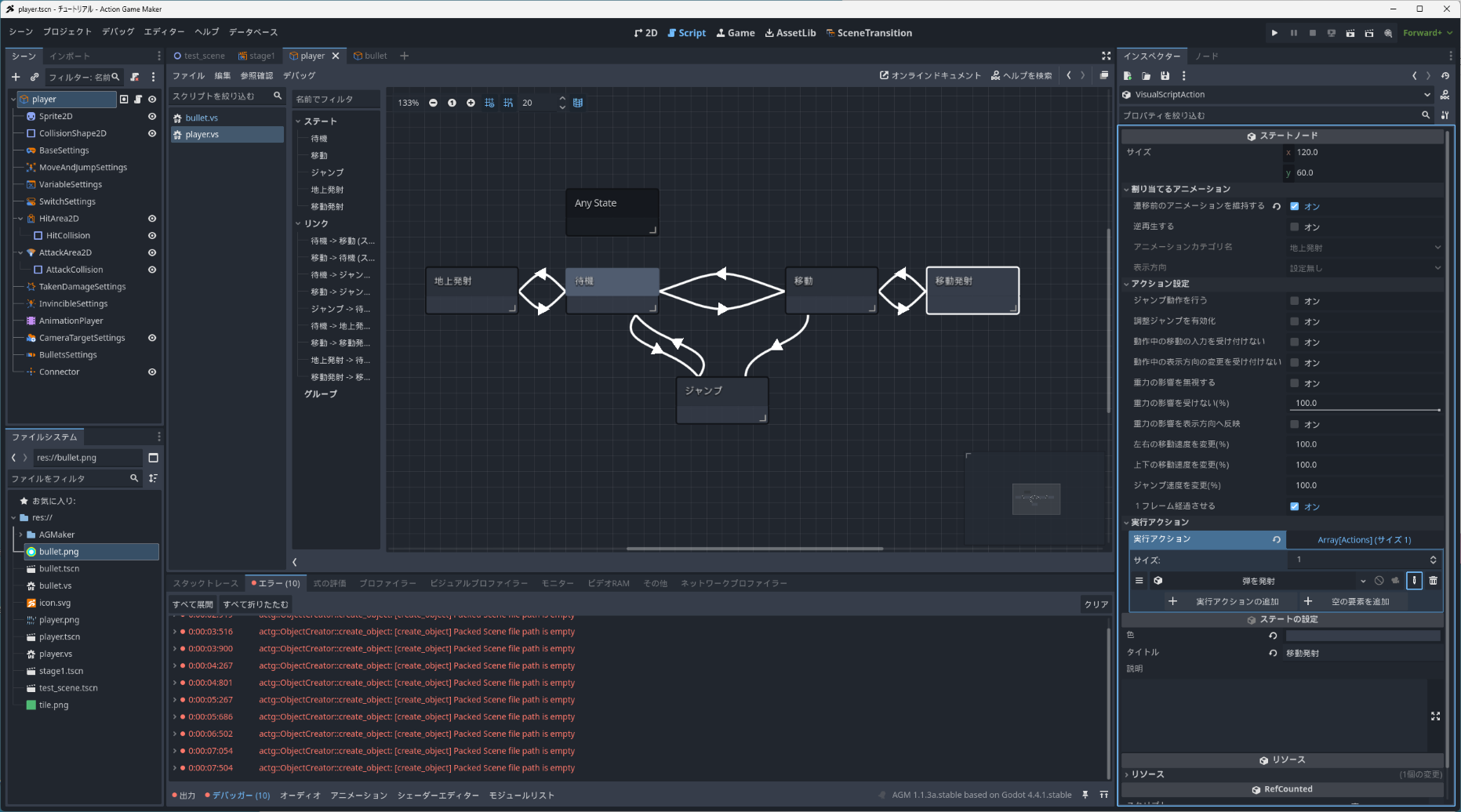Collapse the HitArea2D node in the scene tree
Screen dimensions: 1461x812
click(20, 219)
